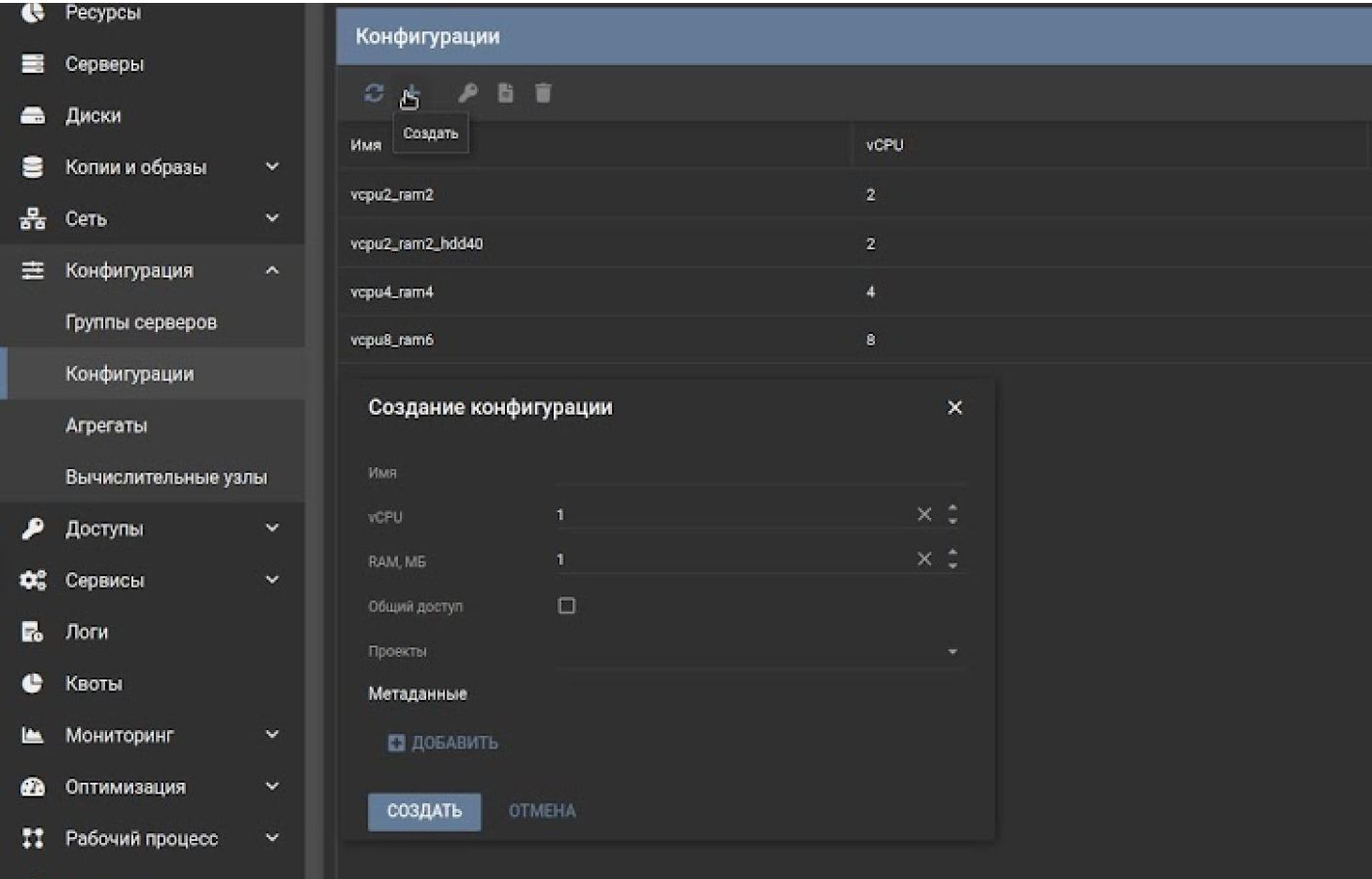Enable the Общий доступ checkbox
Viewport: 1372px width, 879px height.
[x=566, y=605]
